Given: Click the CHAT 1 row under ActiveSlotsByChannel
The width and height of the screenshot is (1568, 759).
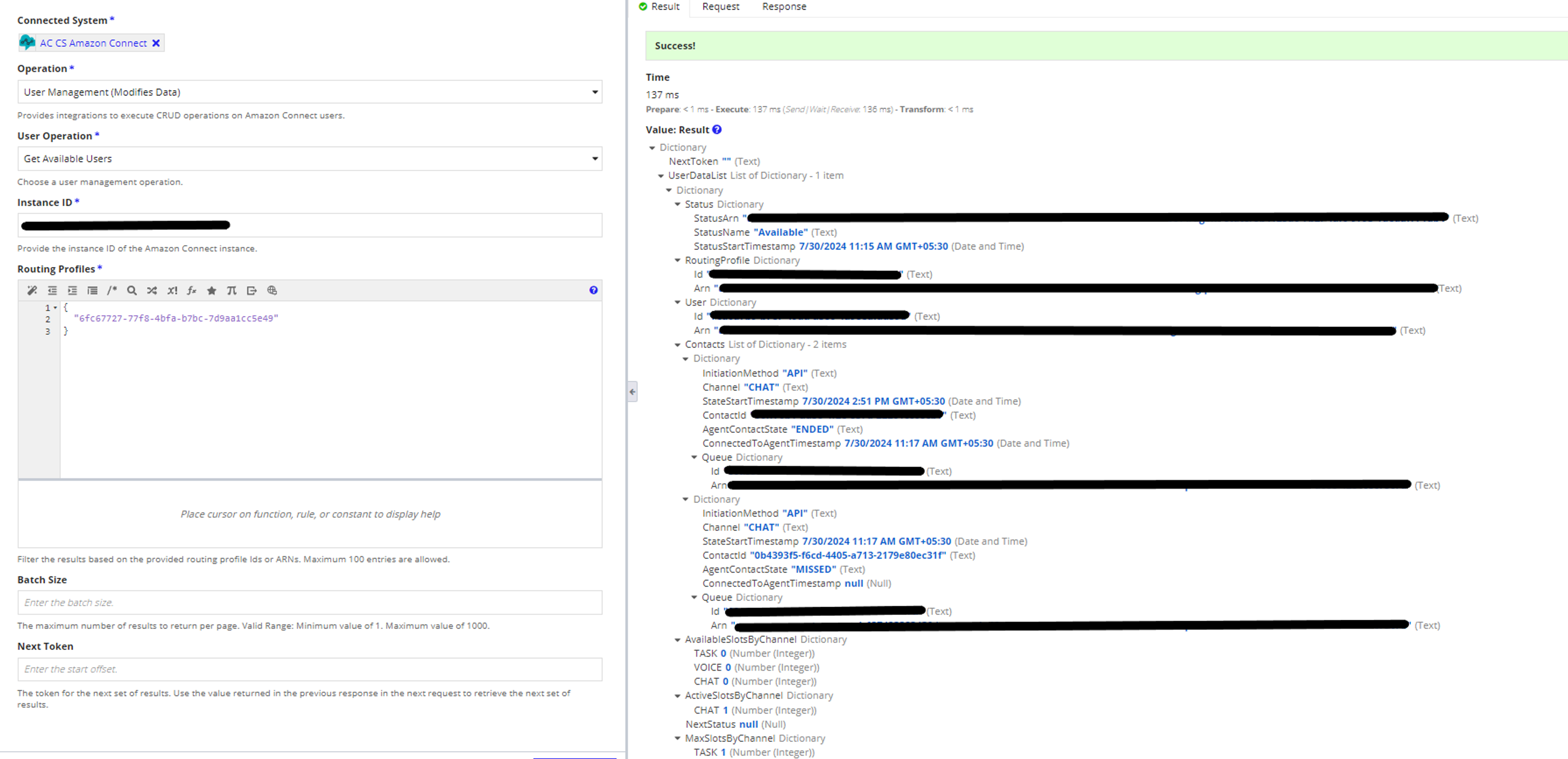Looking at the screenshot, I should 755,710.
